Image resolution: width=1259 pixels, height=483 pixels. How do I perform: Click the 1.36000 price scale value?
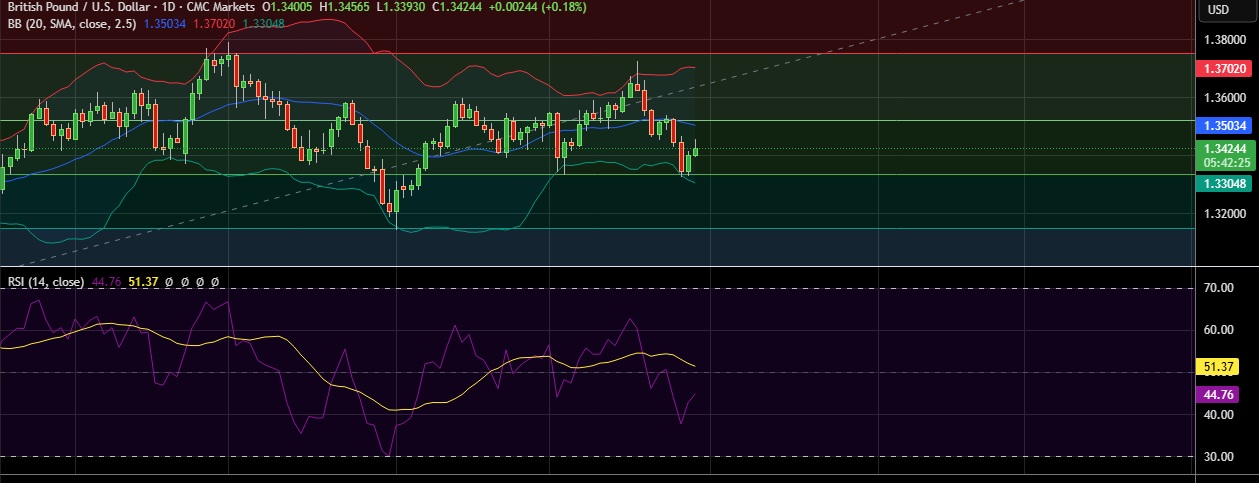point(1225,98)
